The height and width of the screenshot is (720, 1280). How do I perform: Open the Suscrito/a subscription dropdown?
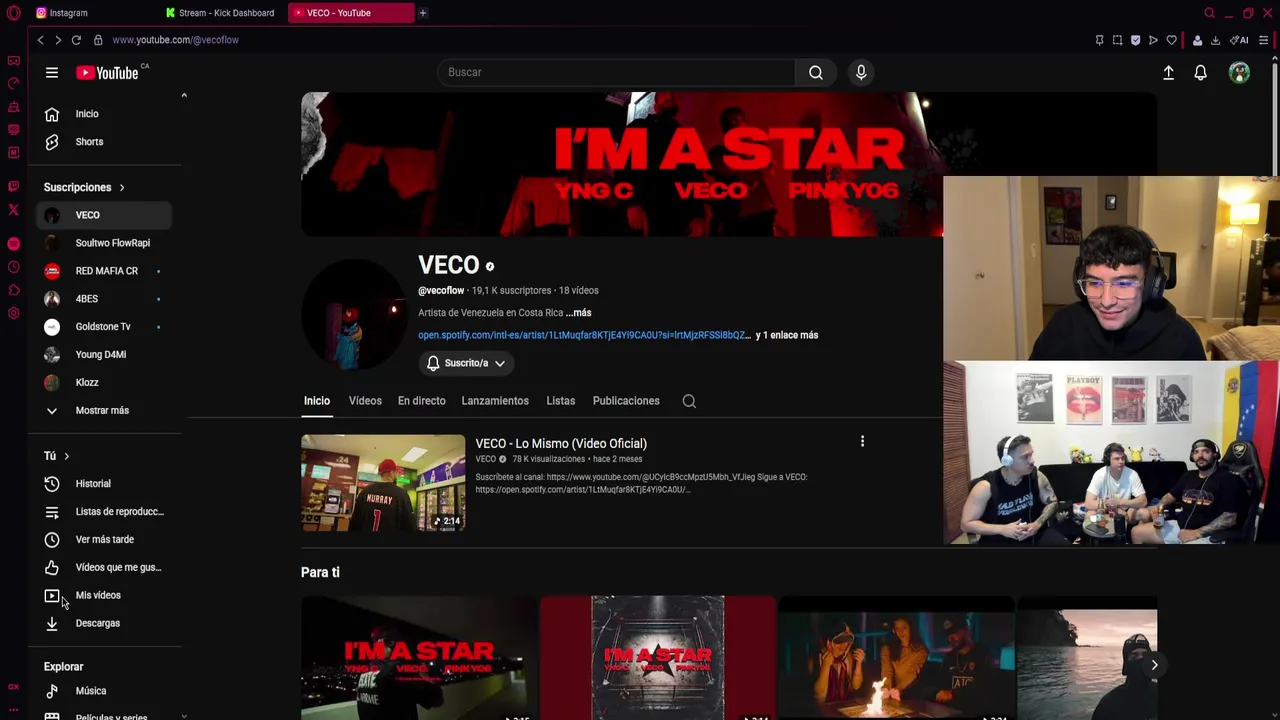[x=467, y=363]
